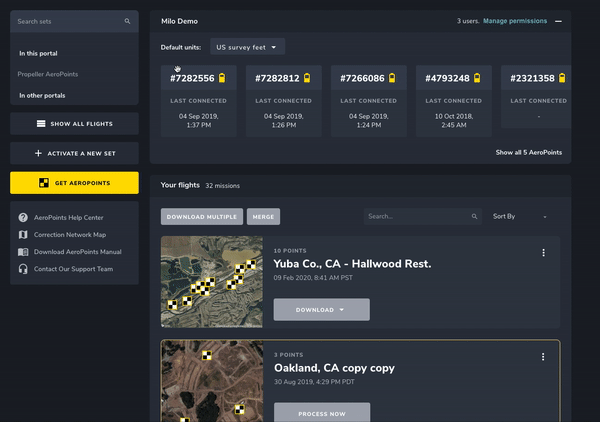Image resolution: width=600 pixels, height=422 pixels.
Task: Click the "32 missions" count text
Action: [222, 186]
